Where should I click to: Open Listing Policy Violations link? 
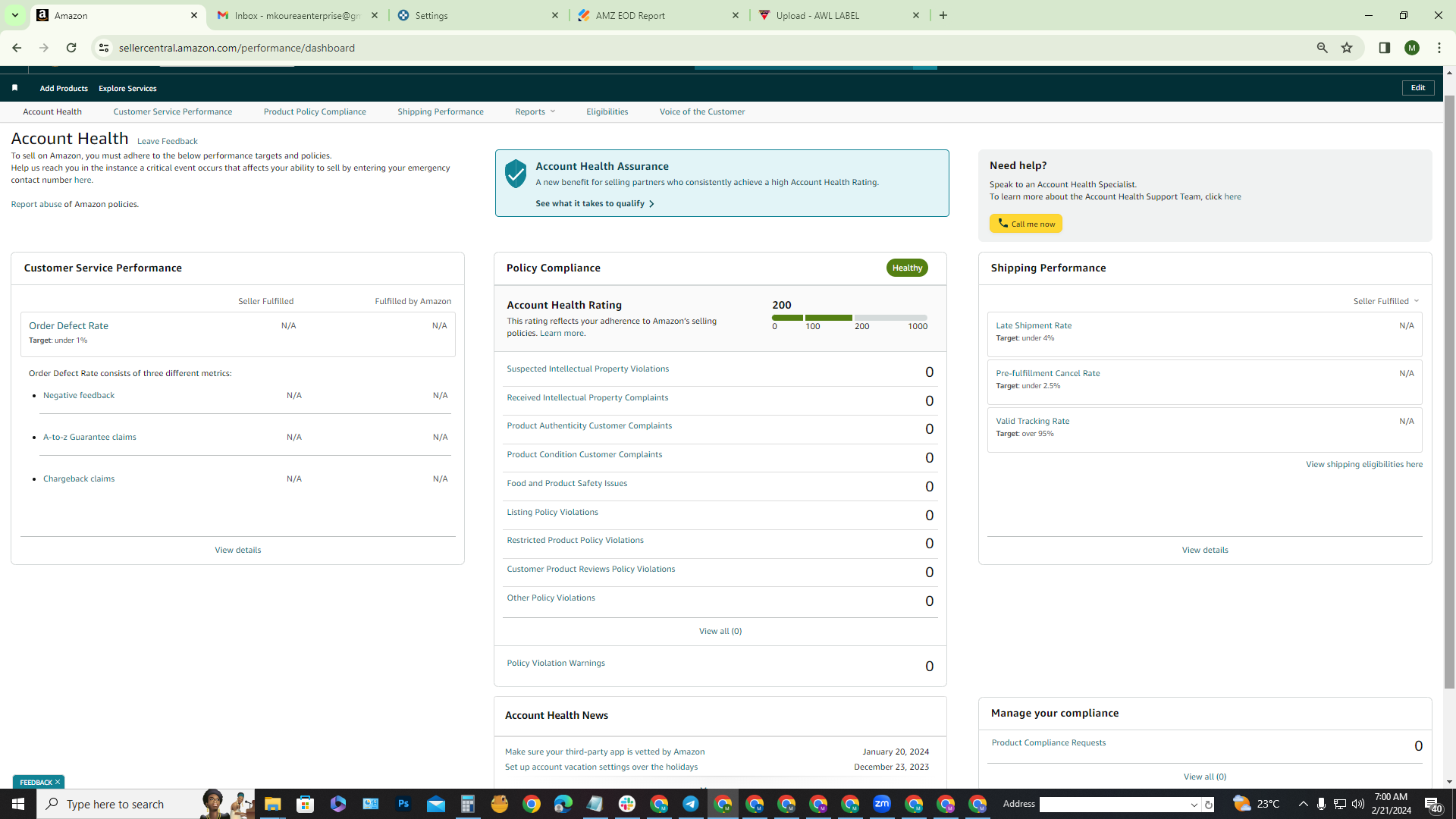point(552,512)
